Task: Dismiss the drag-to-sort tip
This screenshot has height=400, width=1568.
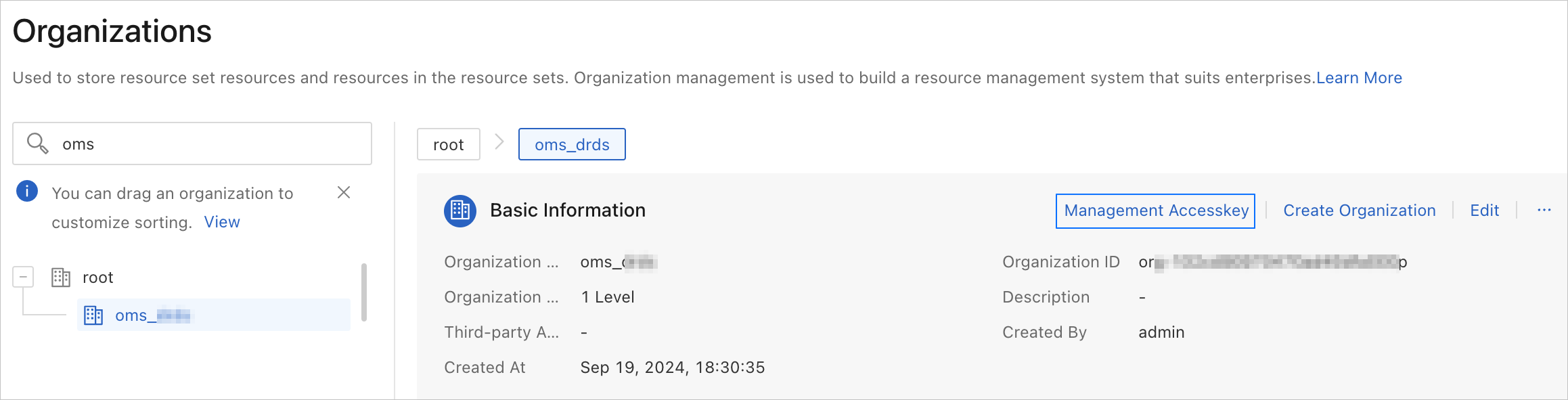Action: [x=344, y=193]
